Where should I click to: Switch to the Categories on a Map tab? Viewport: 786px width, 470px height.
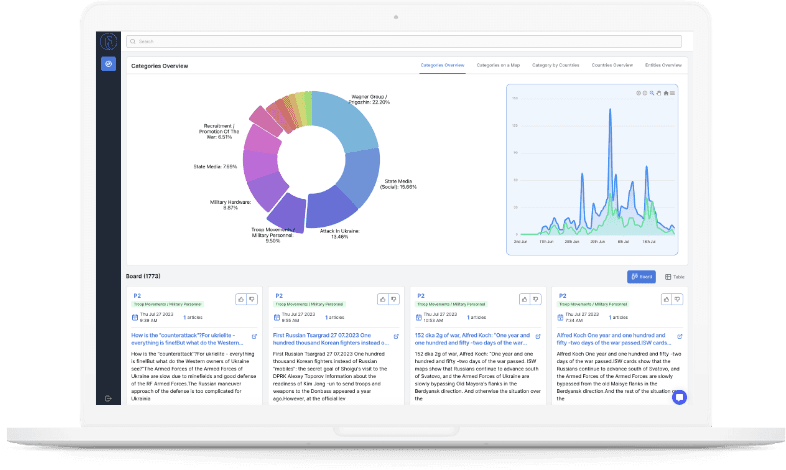pos(498,65)
